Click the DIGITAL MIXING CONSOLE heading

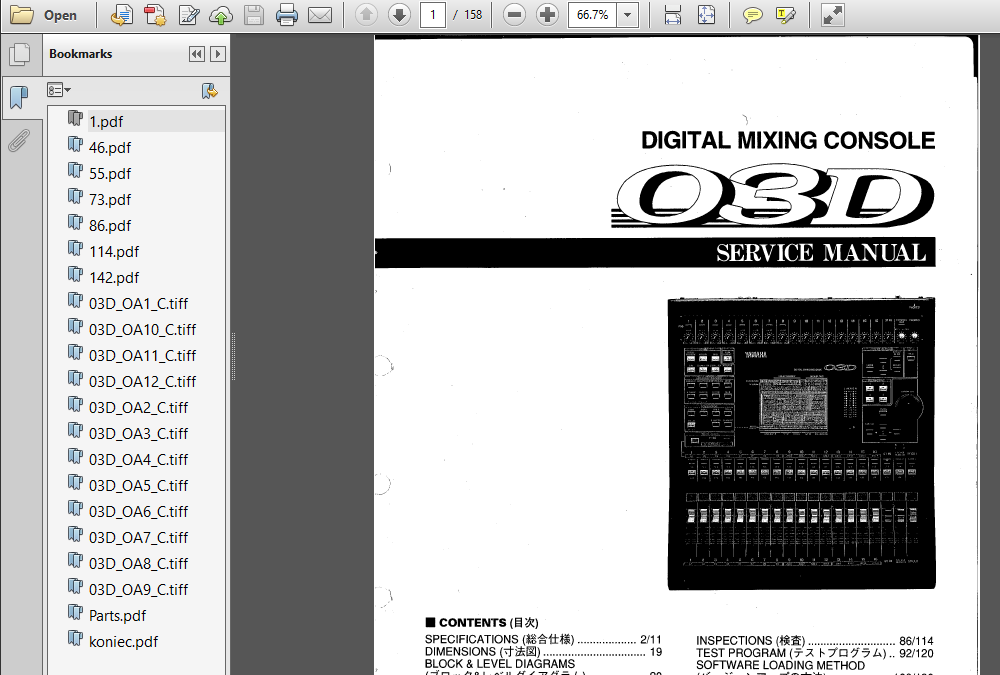click(x=788, y=140)
